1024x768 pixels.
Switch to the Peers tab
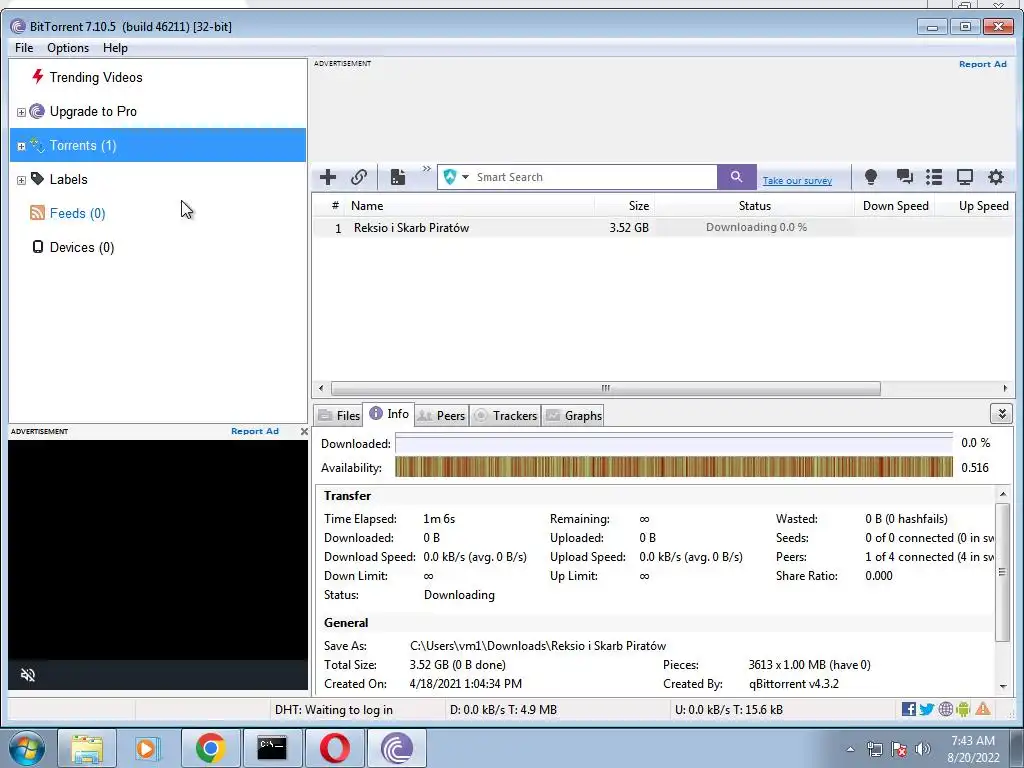pos(441,415)
